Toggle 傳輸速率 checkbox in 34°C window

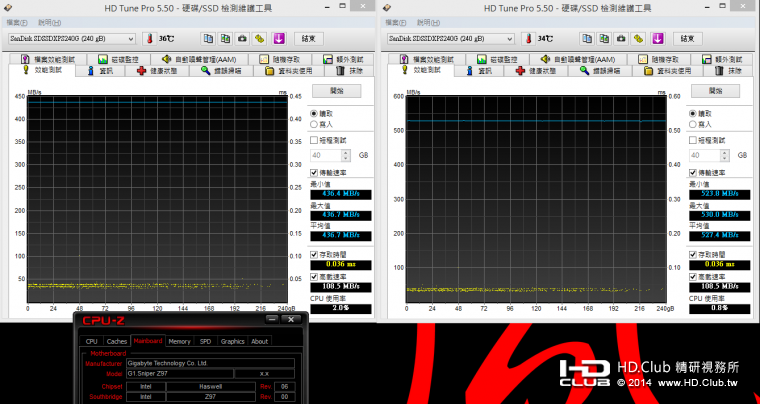[x=693, y=173]
